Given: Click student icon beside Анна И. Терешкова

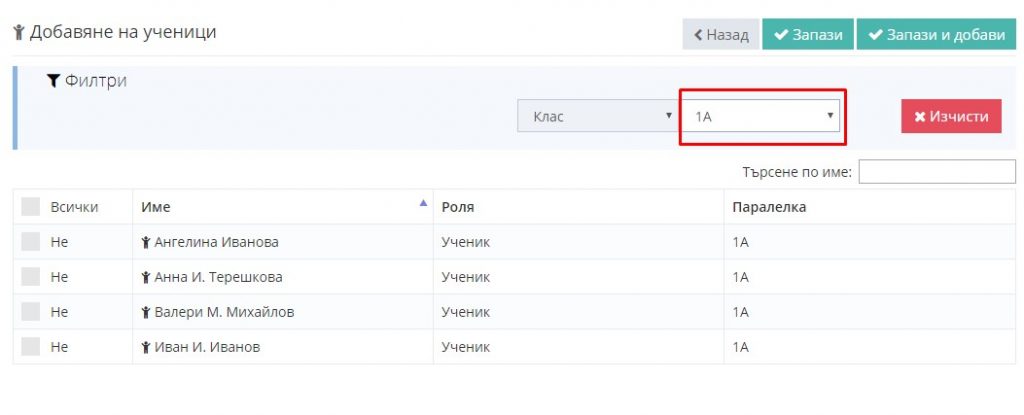Looking at the screenshot, I should pos(146,277).
